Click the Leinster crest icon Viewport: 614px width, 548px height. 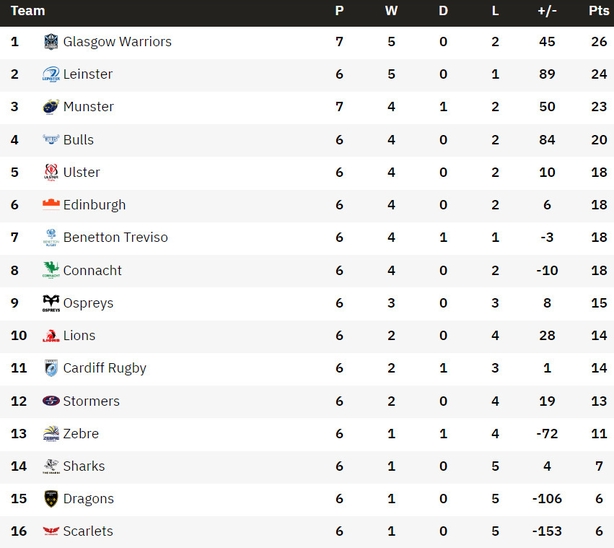(51, 74)
